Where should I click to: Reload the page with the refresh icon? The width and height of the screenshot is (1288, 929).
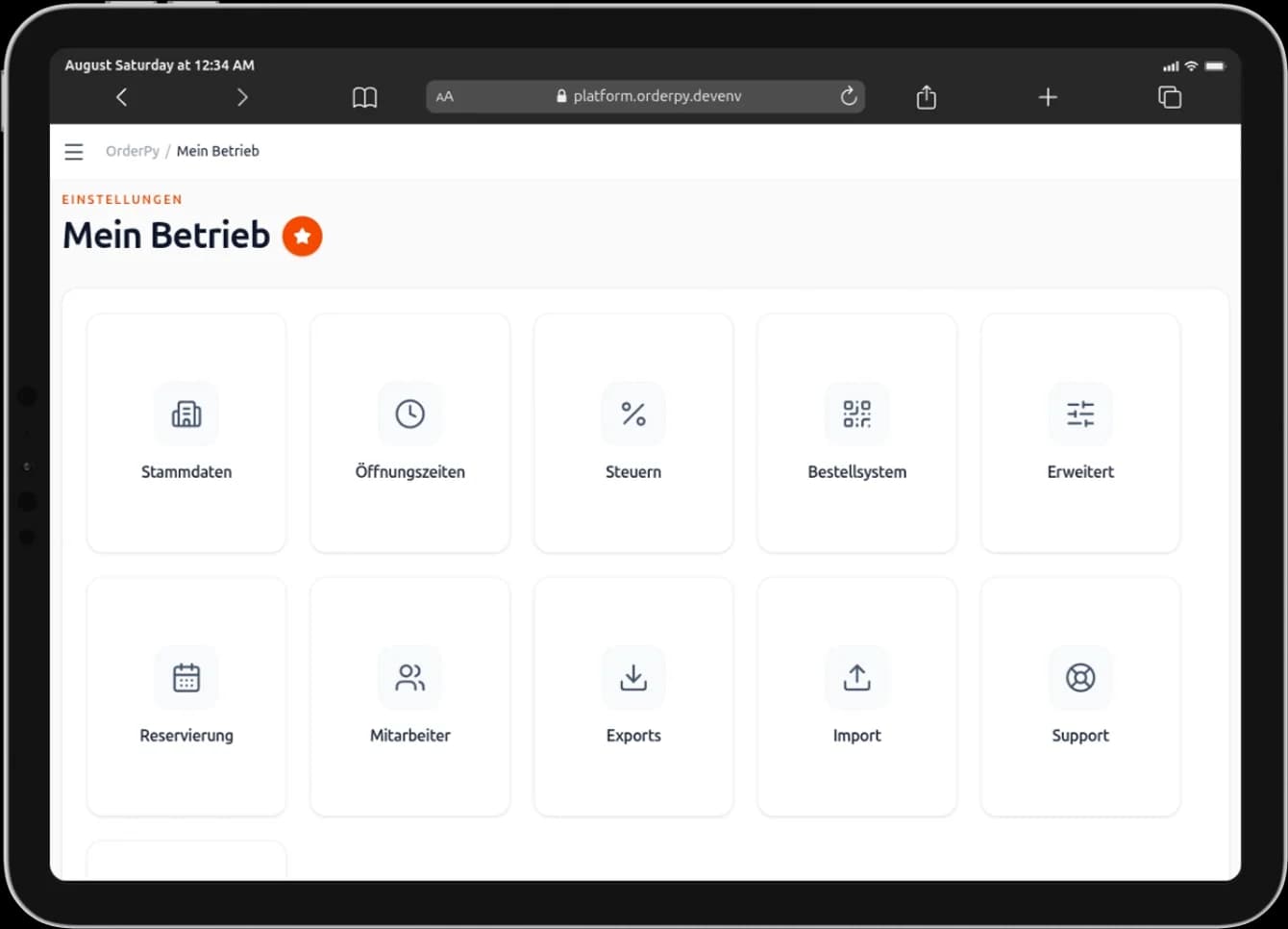pos(848,96)
